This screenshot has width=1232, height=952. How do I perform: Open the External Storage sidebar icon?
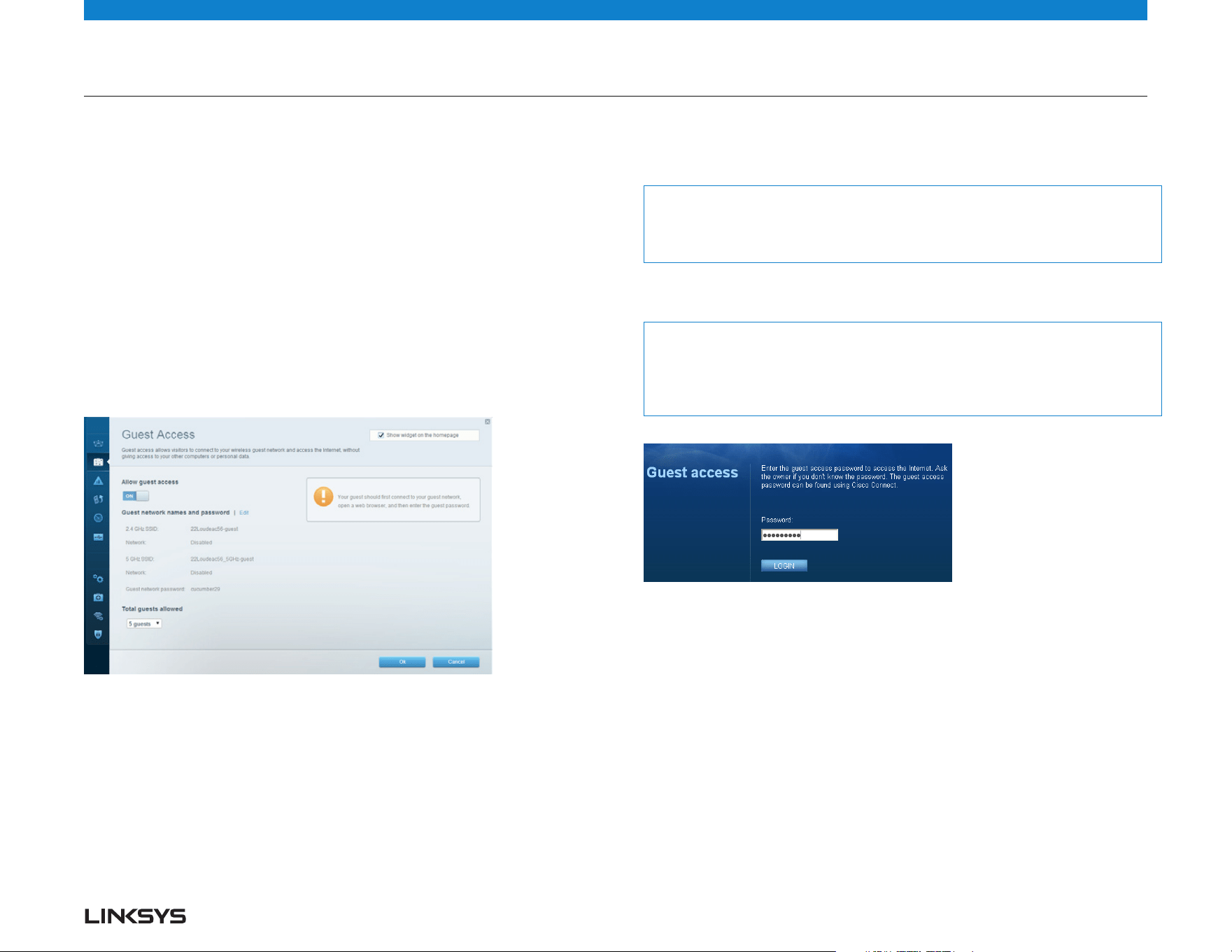pos(98,537)
